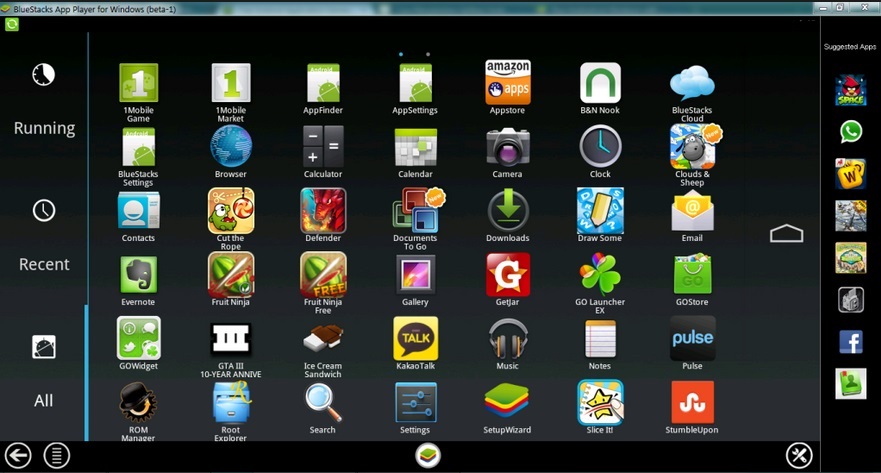
Task: Open Root Explorer
Action: pyautogui.click(x=231, y=402)
